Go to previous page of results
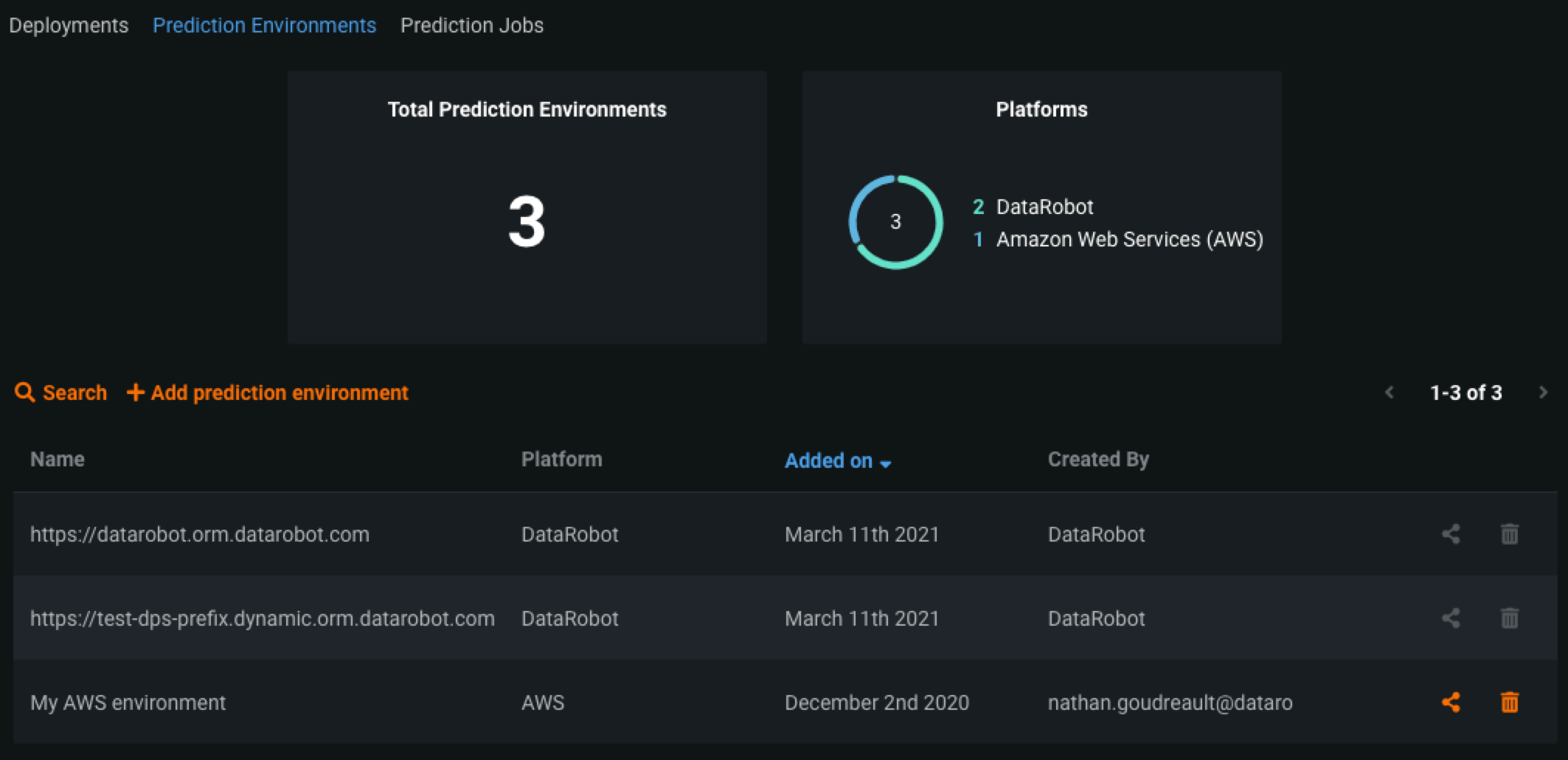Screen dimensions: 1568x760 (1390, 393)
